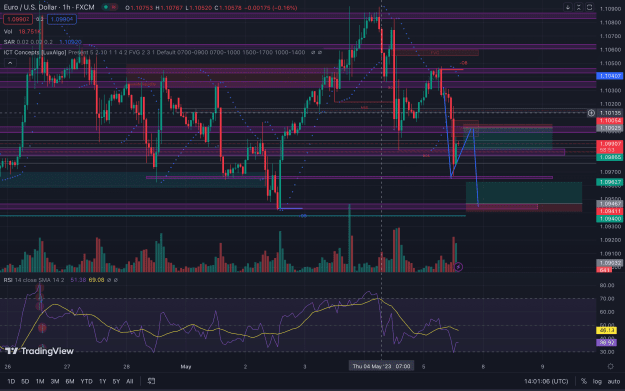The image size is (625, 391).
Task: Click the collapse-pane icon at top right
Action: point(578,7)
